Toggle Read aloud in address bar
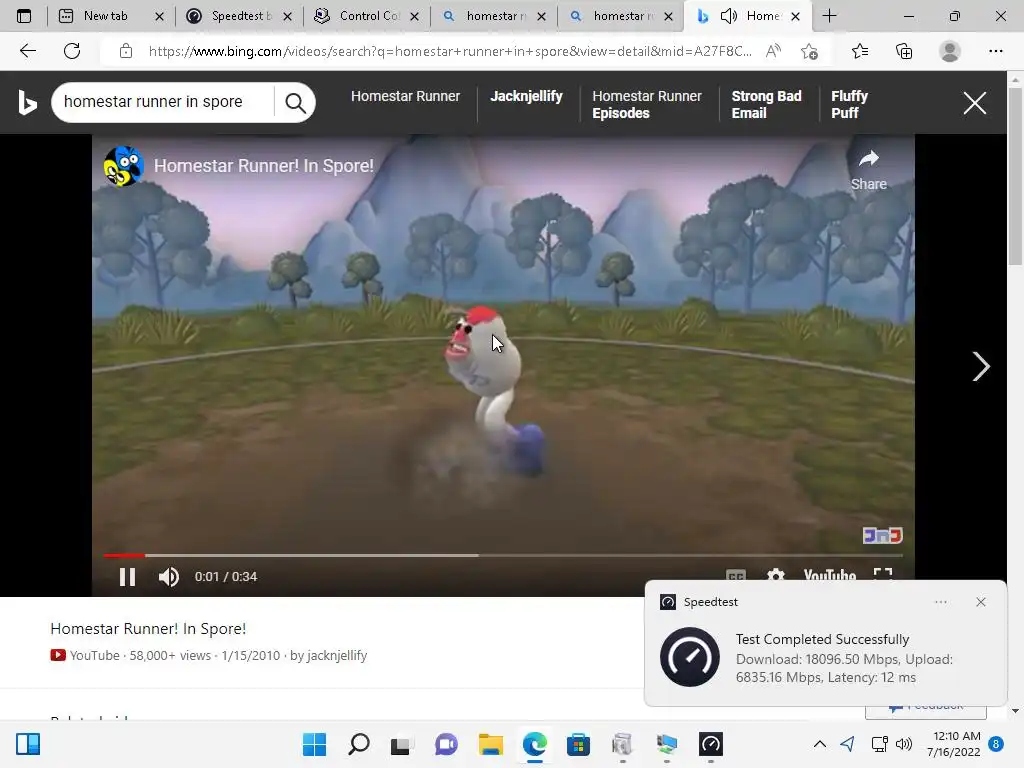This screenshot has width=1024, height=768. (x=773, y=51)
